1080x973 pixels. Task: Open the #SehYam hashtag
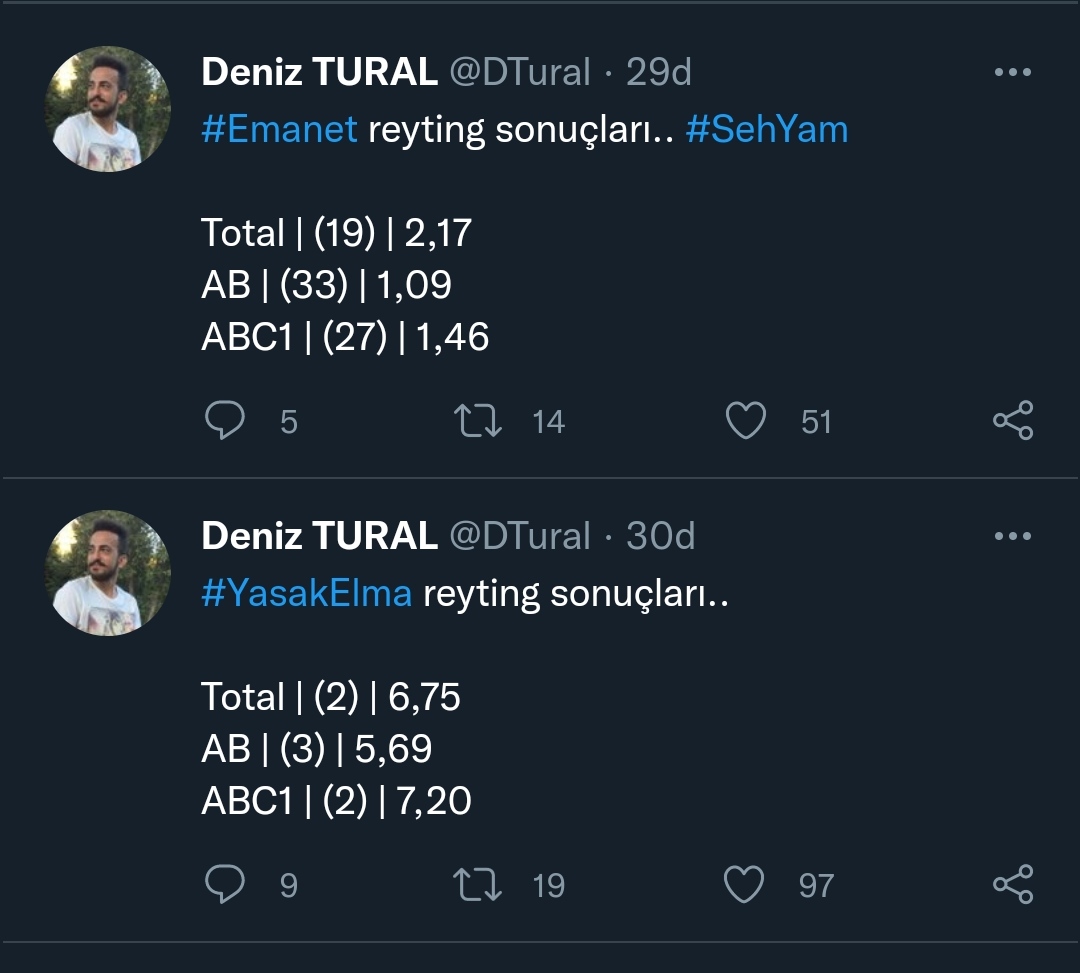click(766, 130)
